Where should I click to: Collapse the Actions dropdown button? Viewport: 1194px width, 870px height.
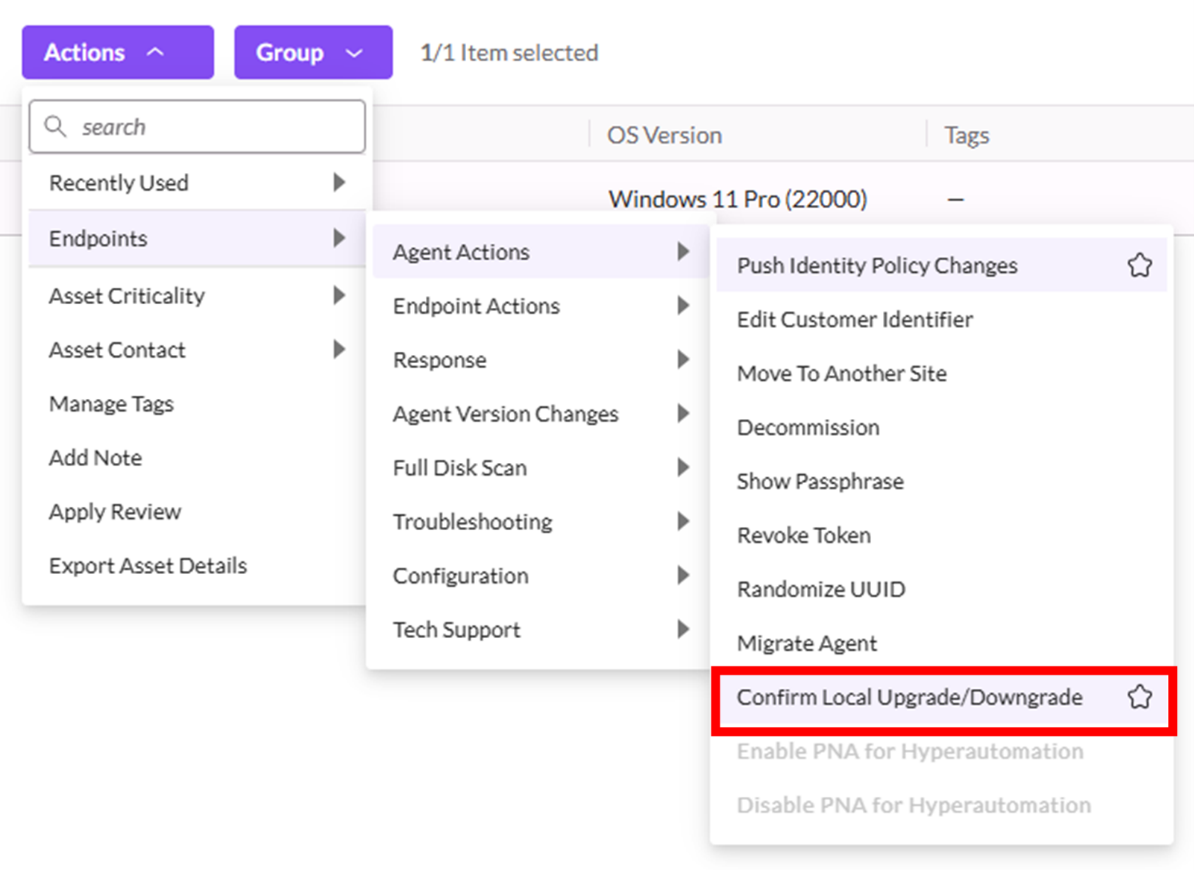(117, 52)
